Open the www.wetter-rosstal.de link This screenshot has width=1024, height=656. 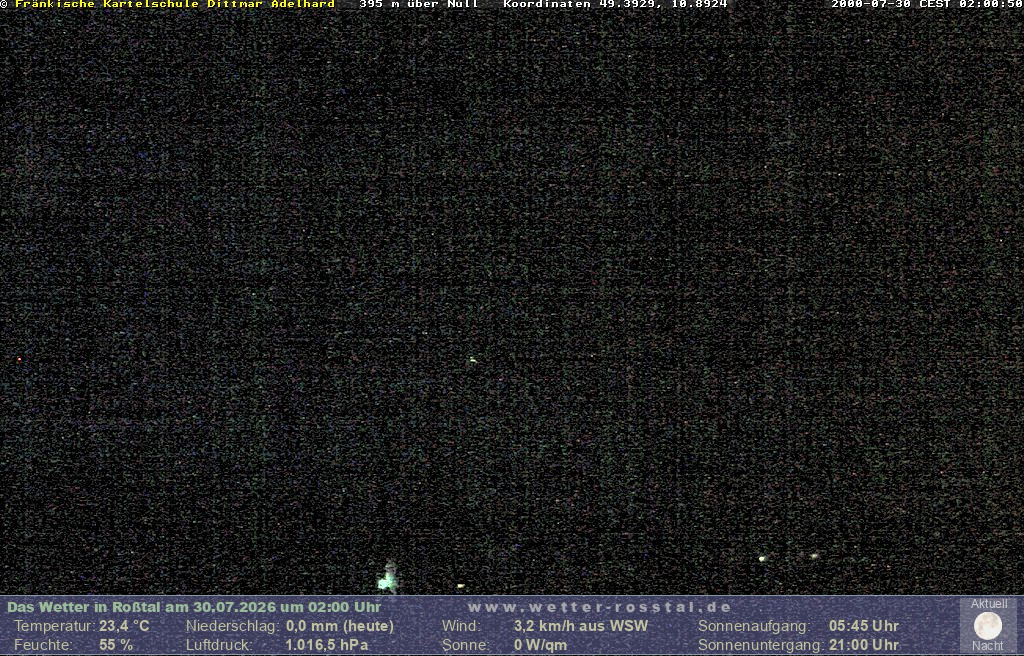pyautogui.click(x=600, y=607)
